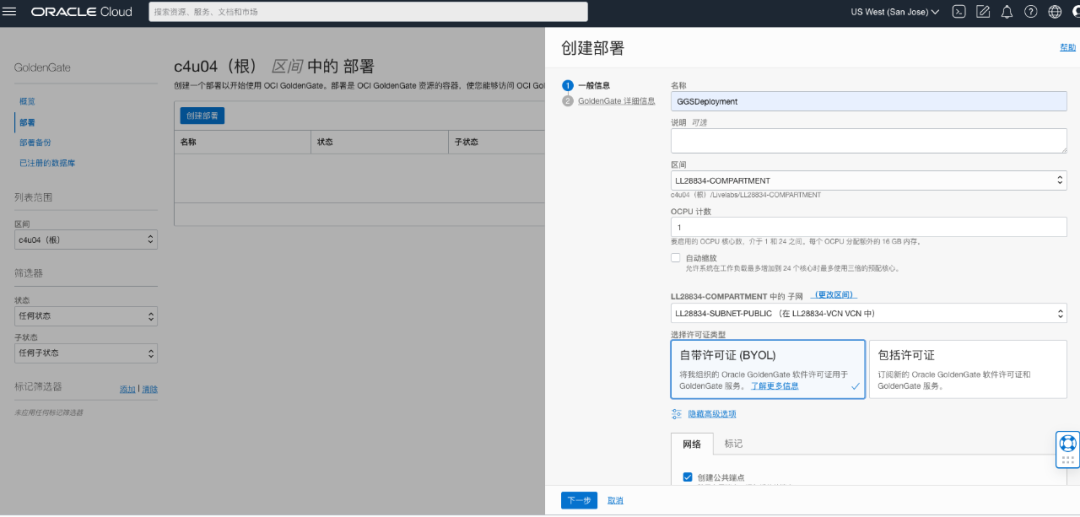Click the 了解更多信息 link
The width and height of the screenshot is (1080, 517).
click(774, 386)
